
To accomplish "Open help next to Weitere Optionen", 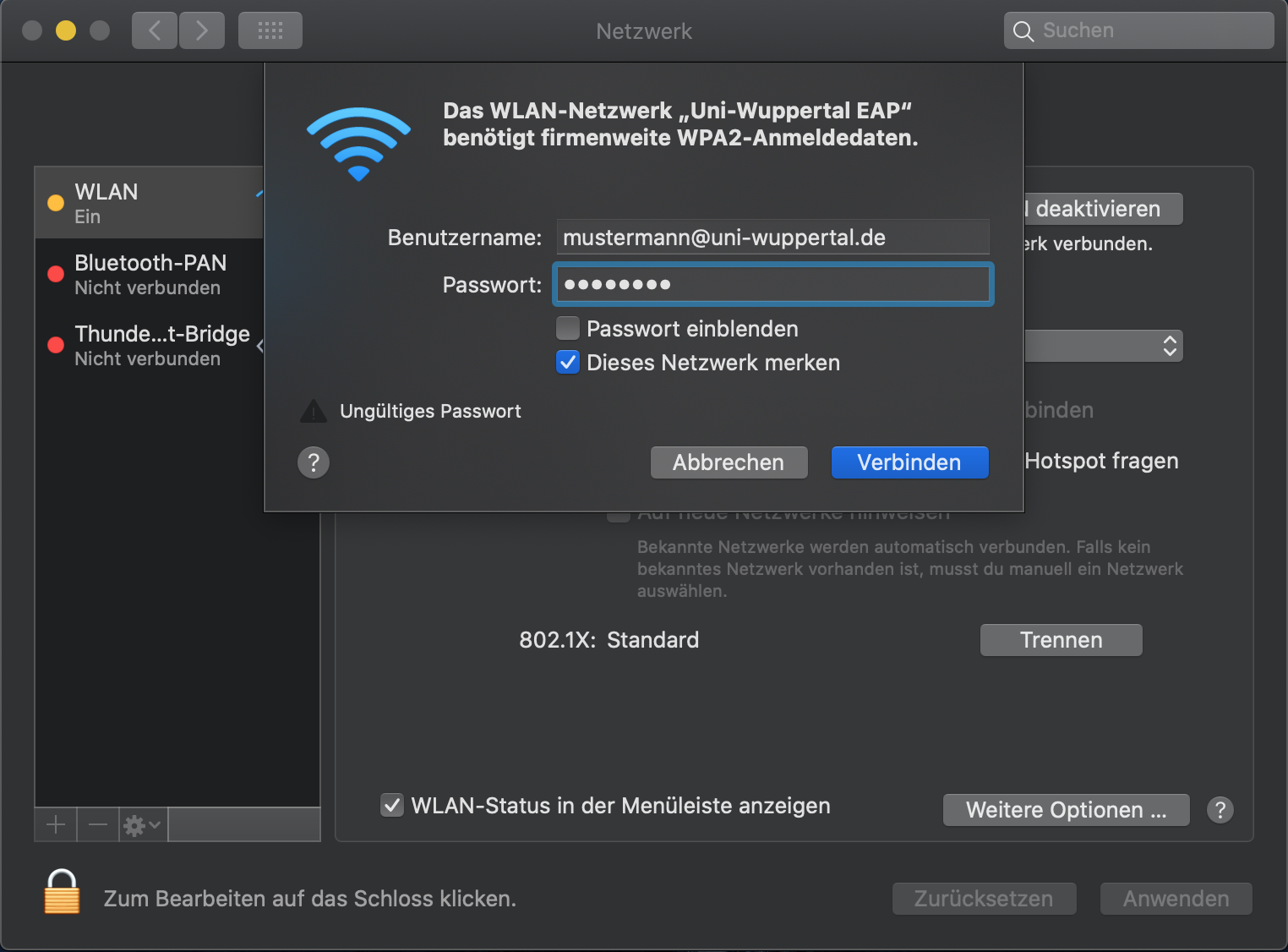I will (x=1220, y=810).
